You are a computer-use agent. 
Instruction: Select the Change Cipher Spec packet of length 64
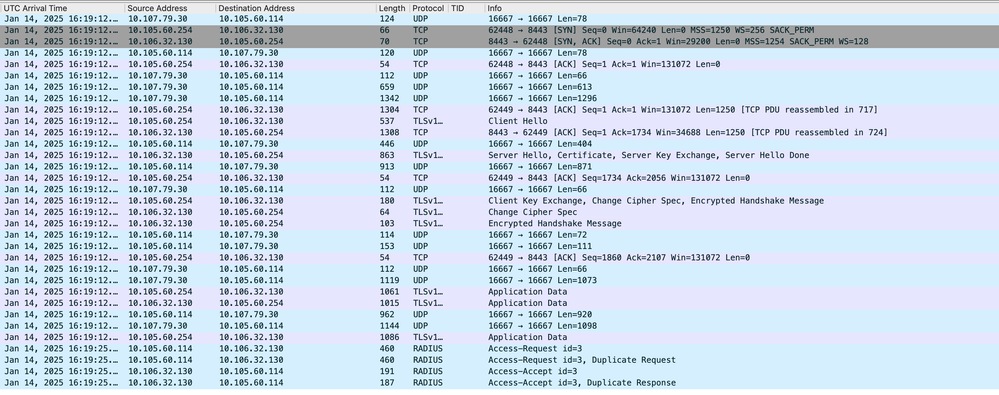click(x=500, y=212)
